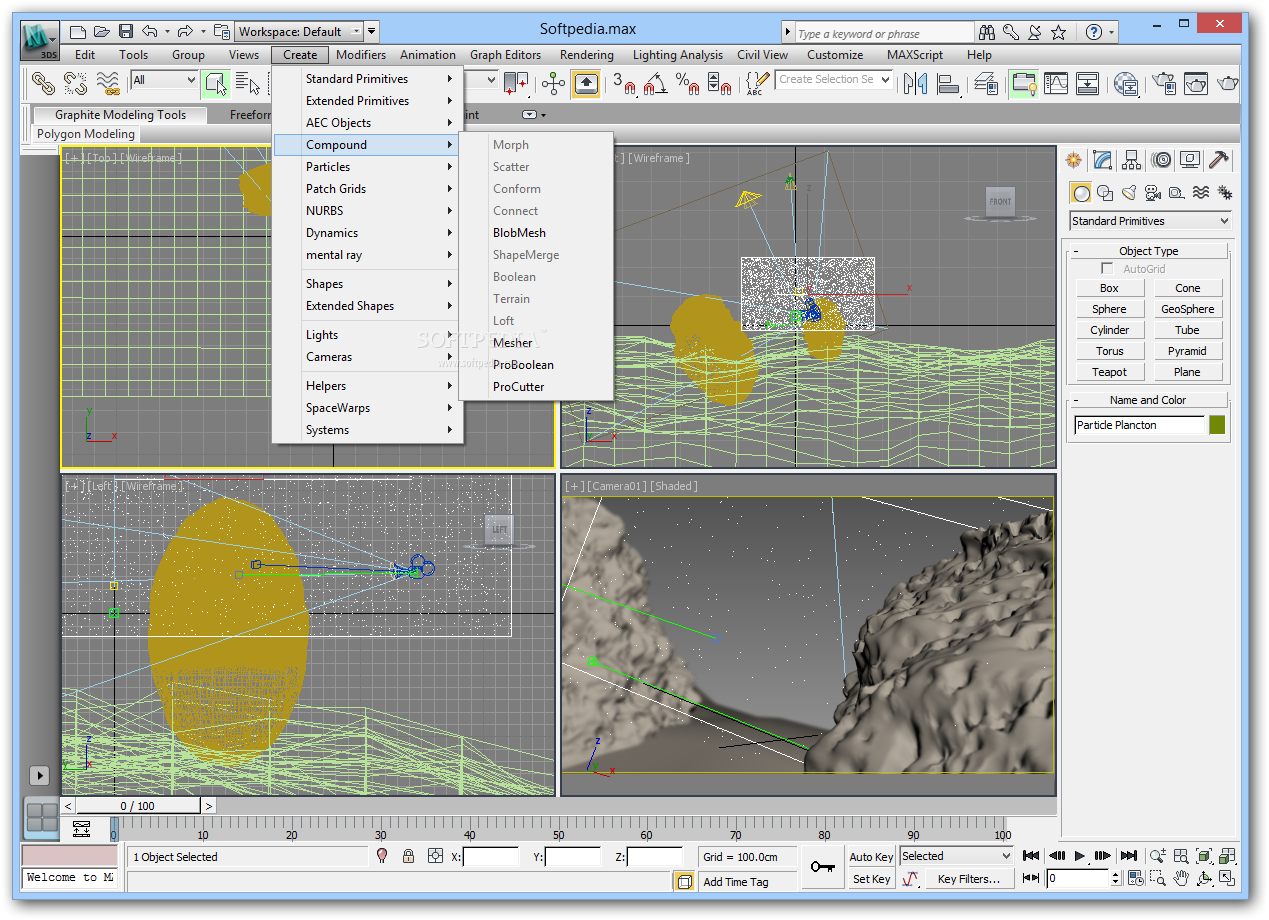Select the Space Warps category icon
The width and height of the screenshot is (1269, 920).
point(1201,193)
